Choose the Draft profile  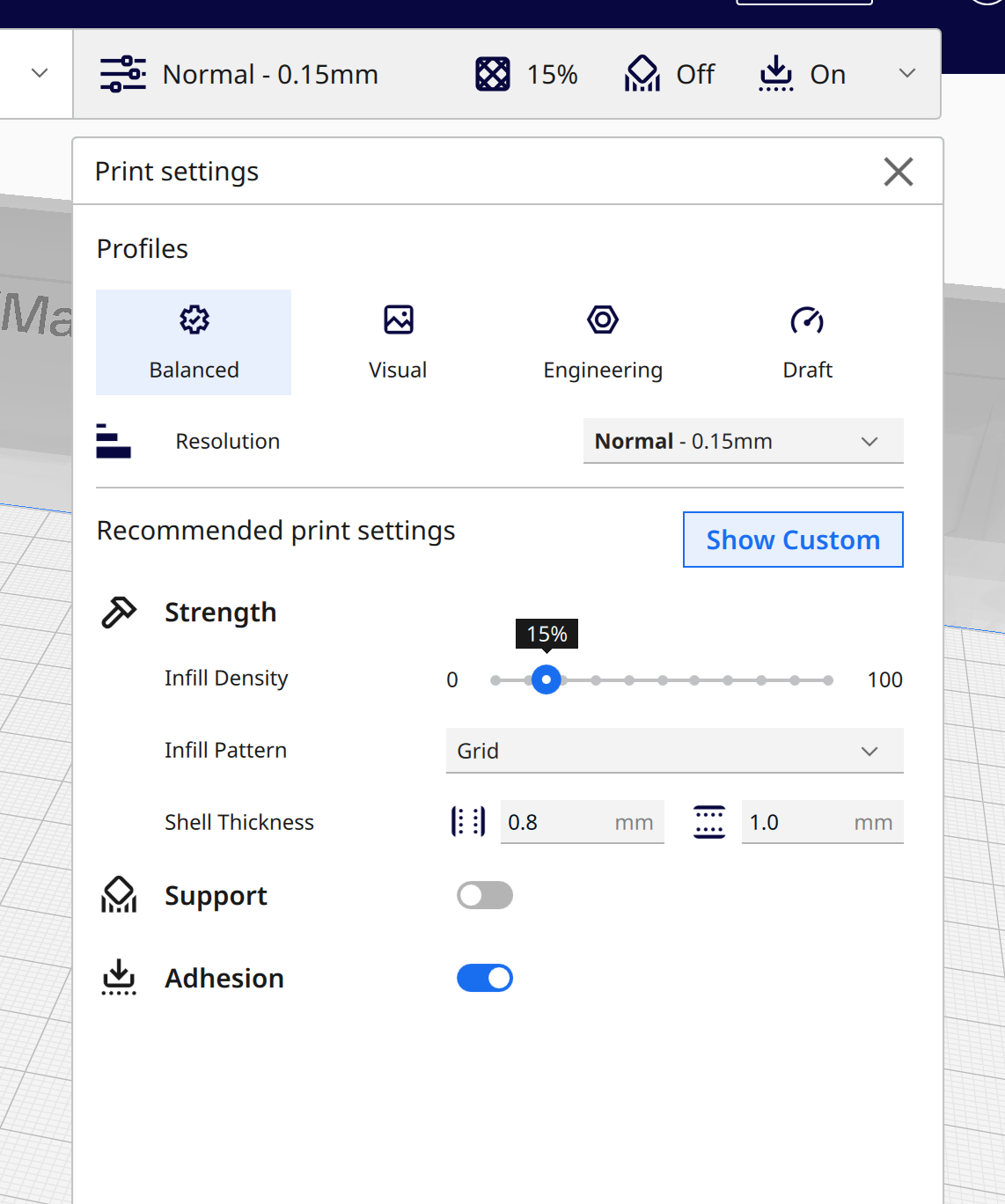807,342
